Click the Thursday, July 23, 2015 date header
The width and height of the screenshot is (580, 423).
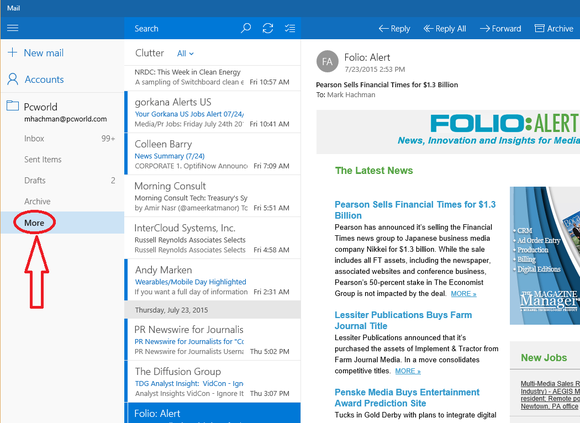[x=212, y=310]
